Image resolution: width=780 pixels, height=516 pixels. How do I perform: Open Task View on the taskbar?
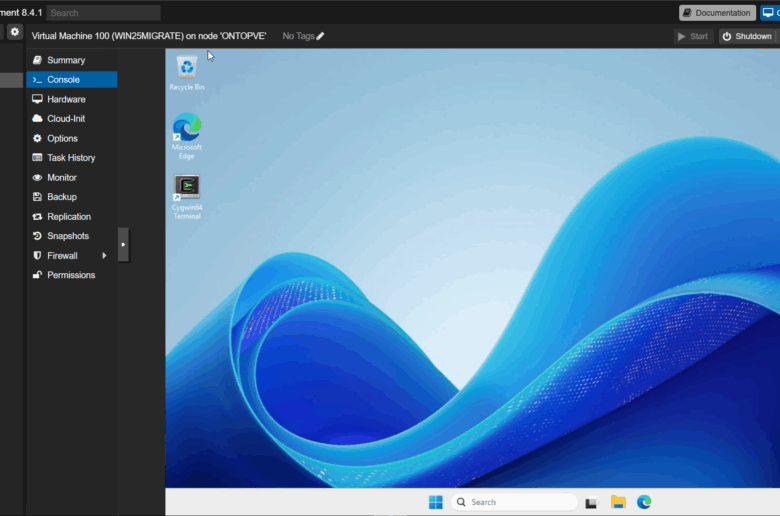[x=591, y=503]
